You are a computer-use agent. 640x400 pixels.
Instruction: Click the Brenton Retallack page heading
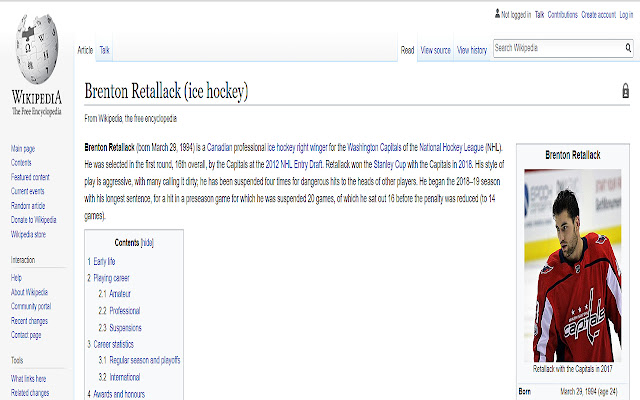(166, 91)
